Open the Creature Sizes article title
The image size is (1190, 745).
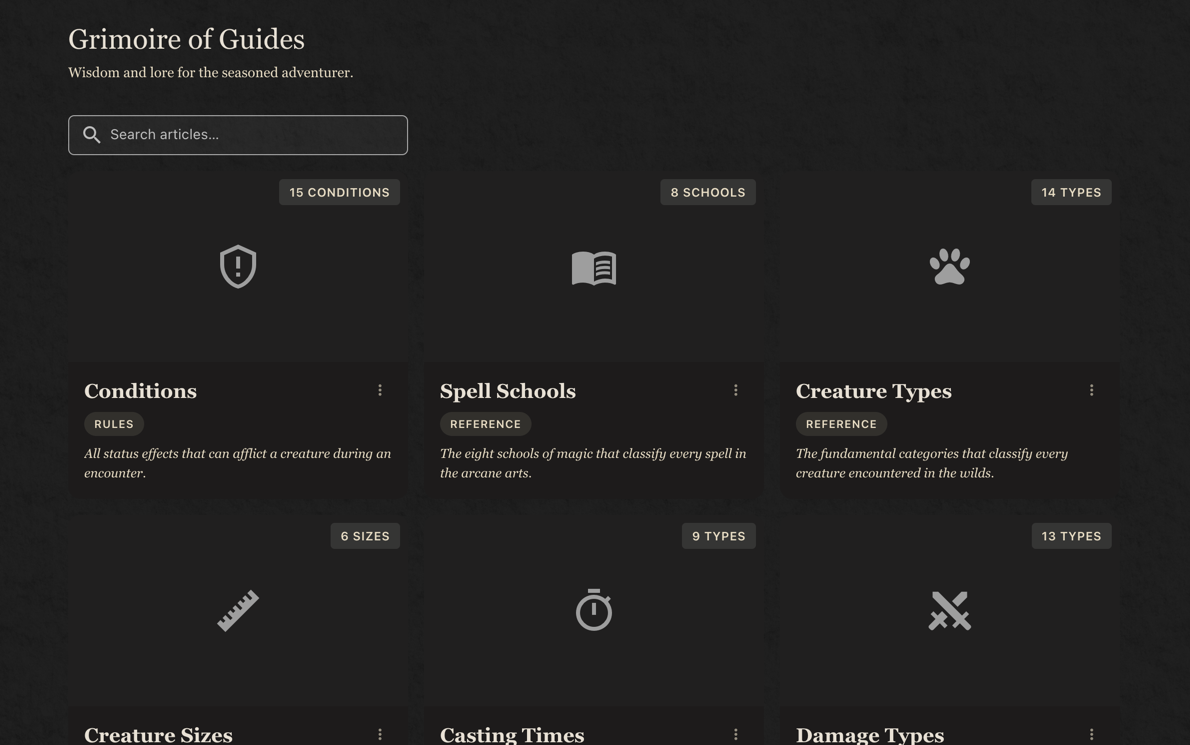158,734
